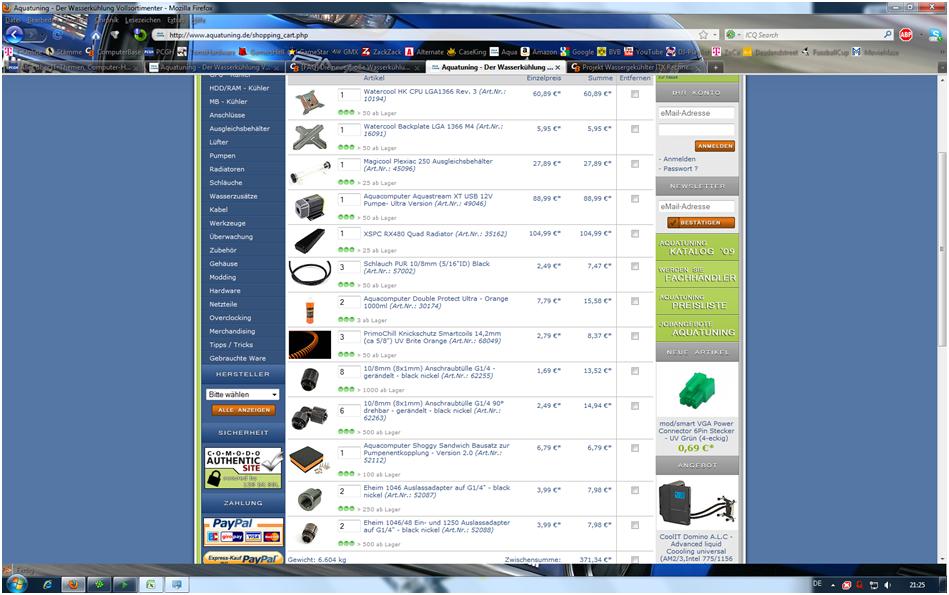Click the volume icon in system tray
The image size is (949, 595).
tap(887, 585)
